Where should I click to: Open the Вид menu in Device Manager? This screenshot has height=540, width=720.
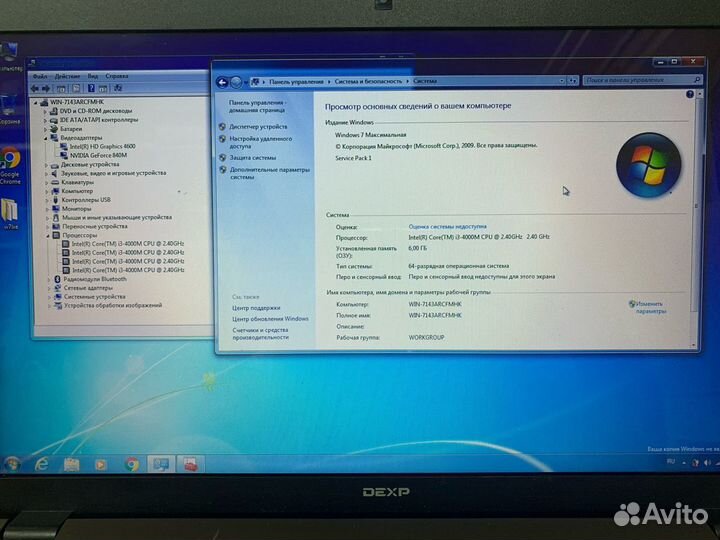click(x=93, y=76)
